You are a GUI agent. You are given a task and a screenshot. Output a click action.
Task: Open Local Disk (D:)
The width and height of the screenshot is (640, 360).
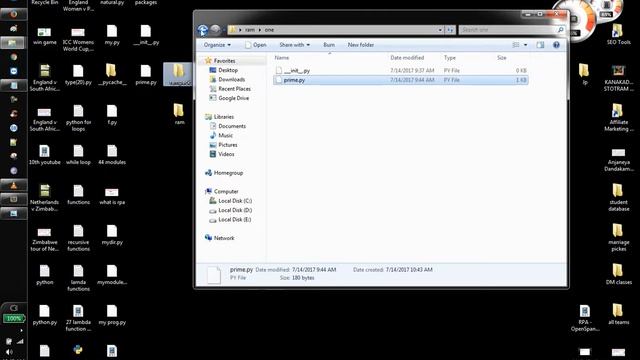[x=235, y=210]
